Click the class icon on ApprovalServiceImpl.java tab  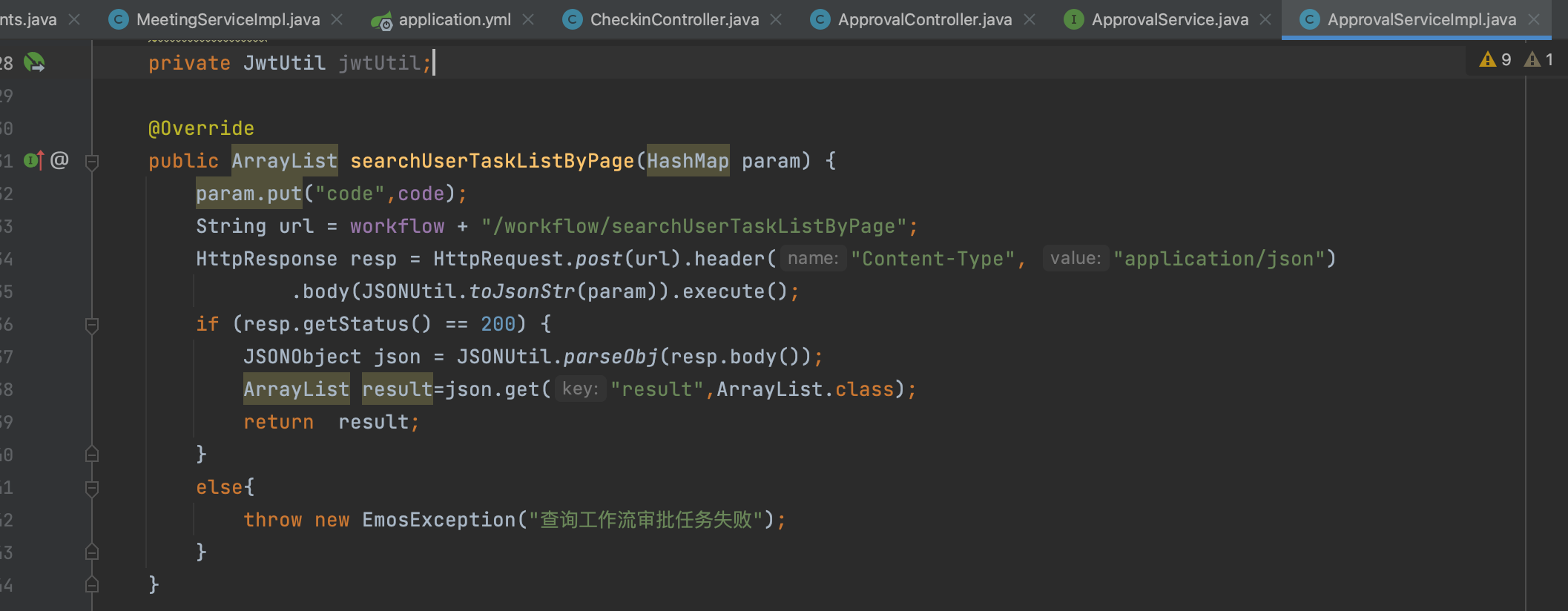pyautogui.click(x=1310, y=19)
